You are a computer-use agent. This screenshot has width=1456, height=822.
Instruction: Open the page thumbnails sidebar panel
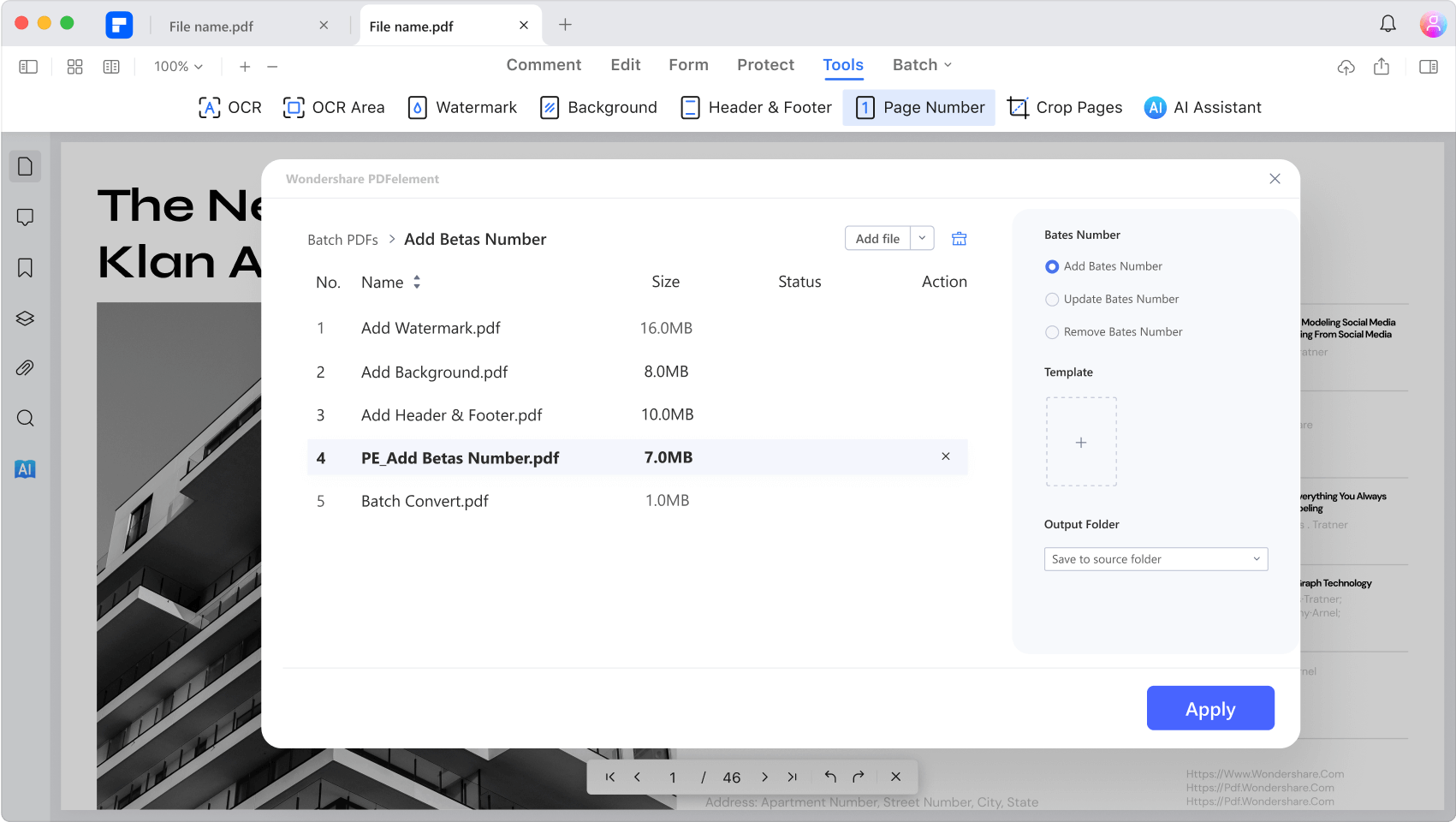pyautogui.click(x=26, y=166)
